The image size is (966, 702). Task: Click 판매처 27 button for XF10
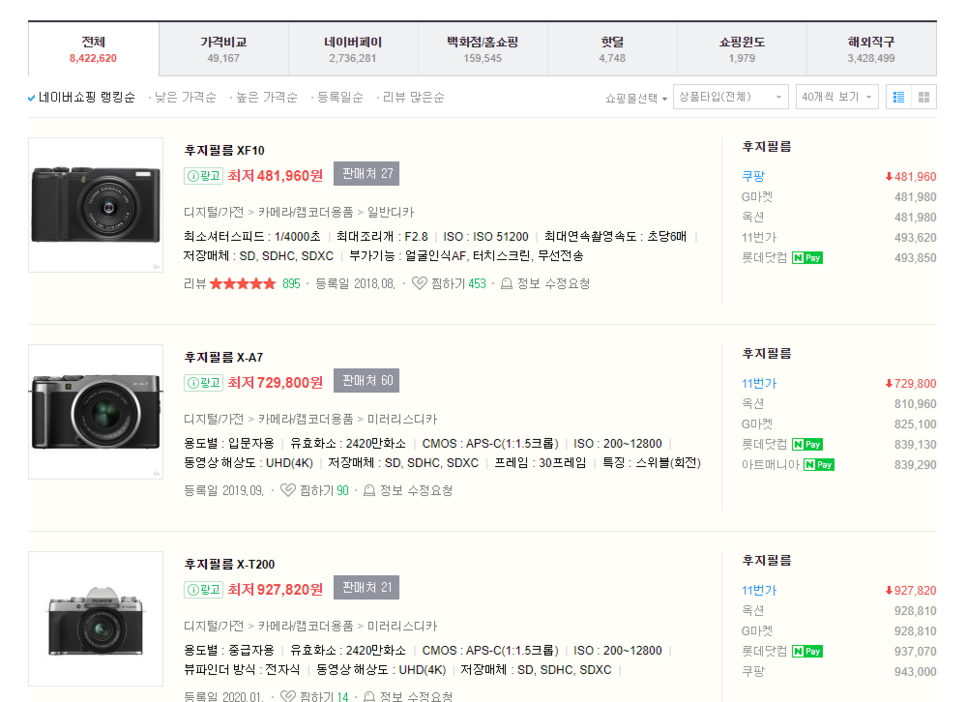[x=367, y=174]
